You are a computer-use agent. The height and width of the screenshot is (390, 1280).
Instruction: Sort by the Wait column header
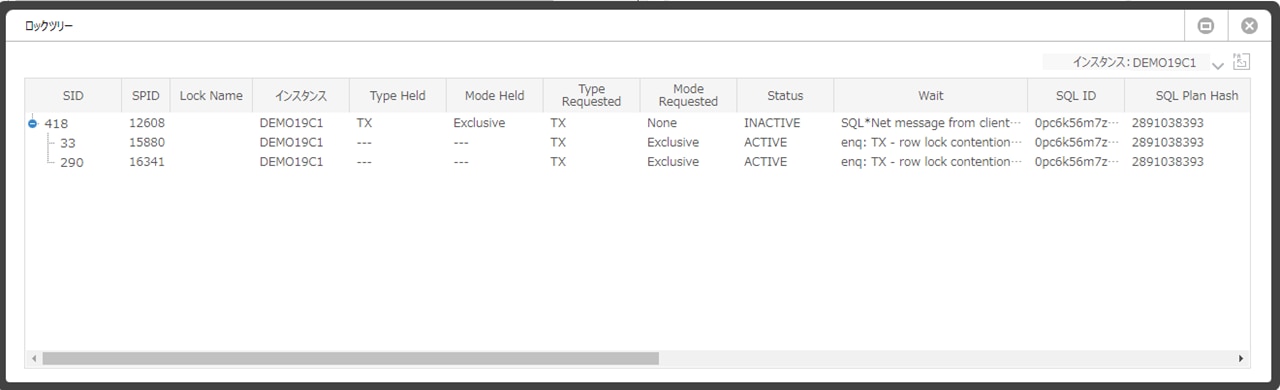(931, 96)
